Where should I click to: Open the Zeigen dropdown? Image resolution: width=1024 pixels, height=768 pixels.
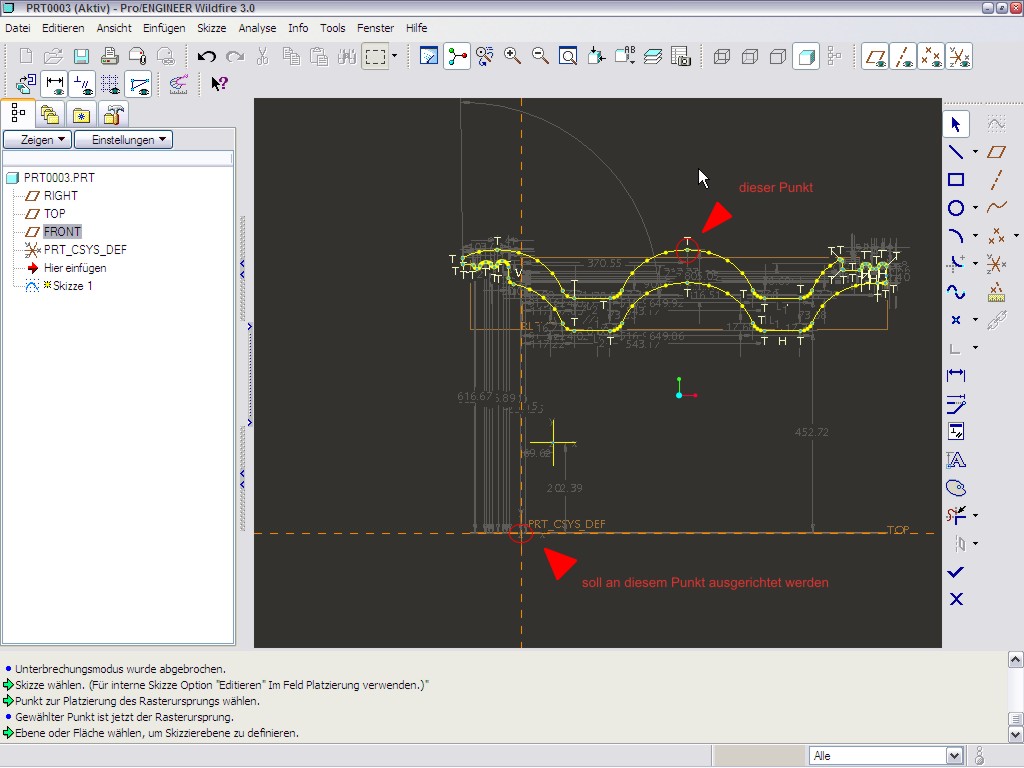tap(37, 140)
